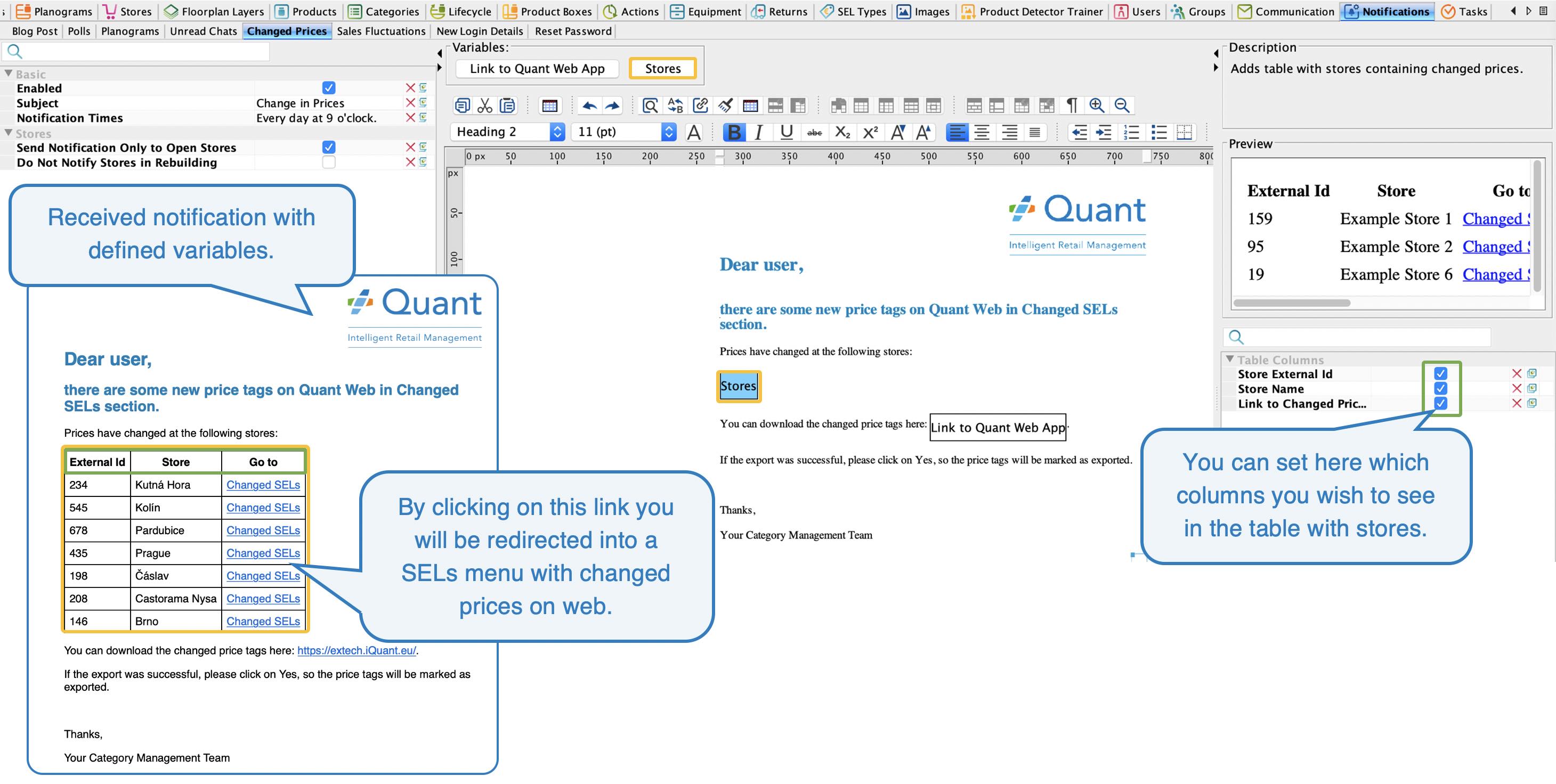This screenshot has width=1556, height=784.
Task: Align text to the center
Action: [982, 132]
